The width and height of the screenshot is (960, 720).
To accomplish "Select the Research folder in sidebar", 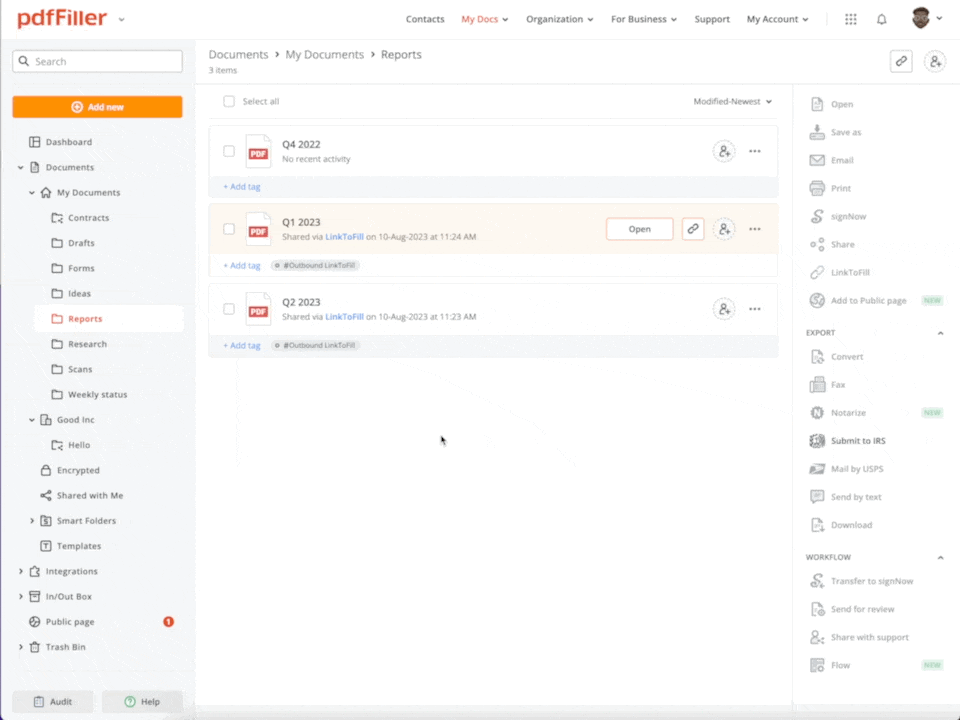I will tap(87, 344).
